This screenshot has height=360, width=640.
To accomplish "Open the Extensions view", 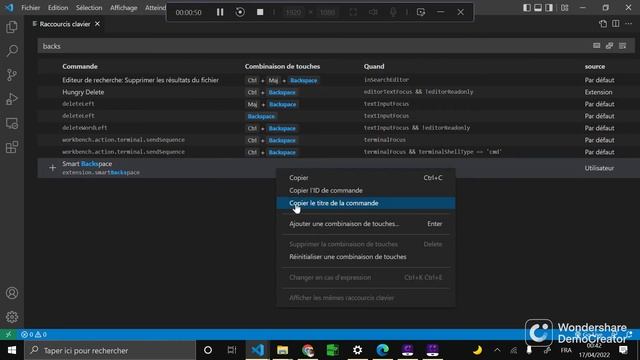I will tap(12, 147).
